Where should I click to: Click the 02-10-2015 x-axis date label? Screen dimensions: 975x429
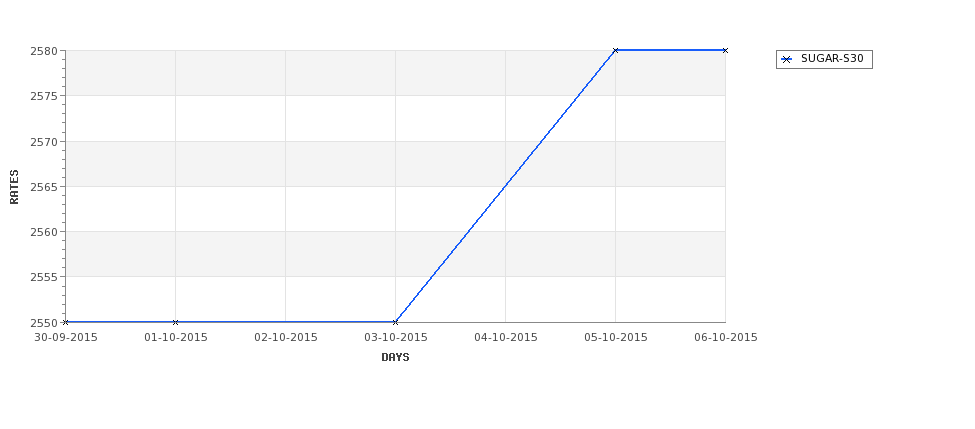coord(285,338)
